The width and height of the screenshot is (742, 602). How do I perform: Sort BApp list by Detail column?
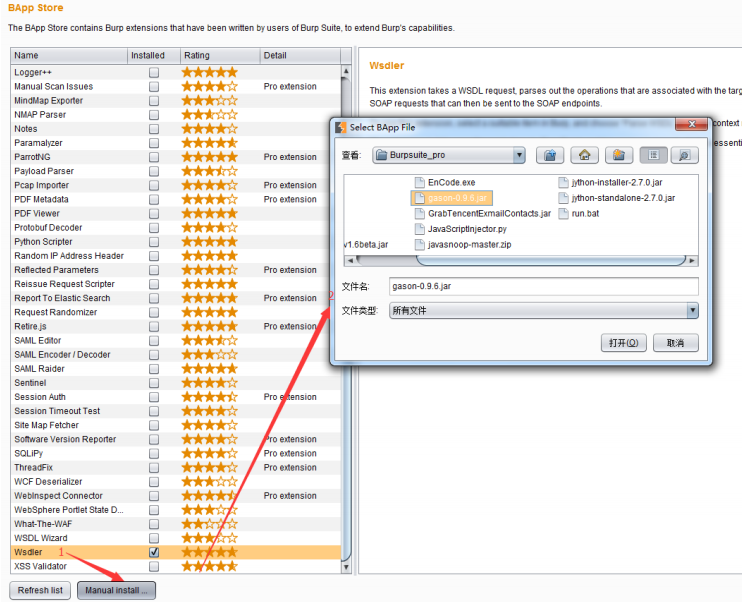[300, 55]
